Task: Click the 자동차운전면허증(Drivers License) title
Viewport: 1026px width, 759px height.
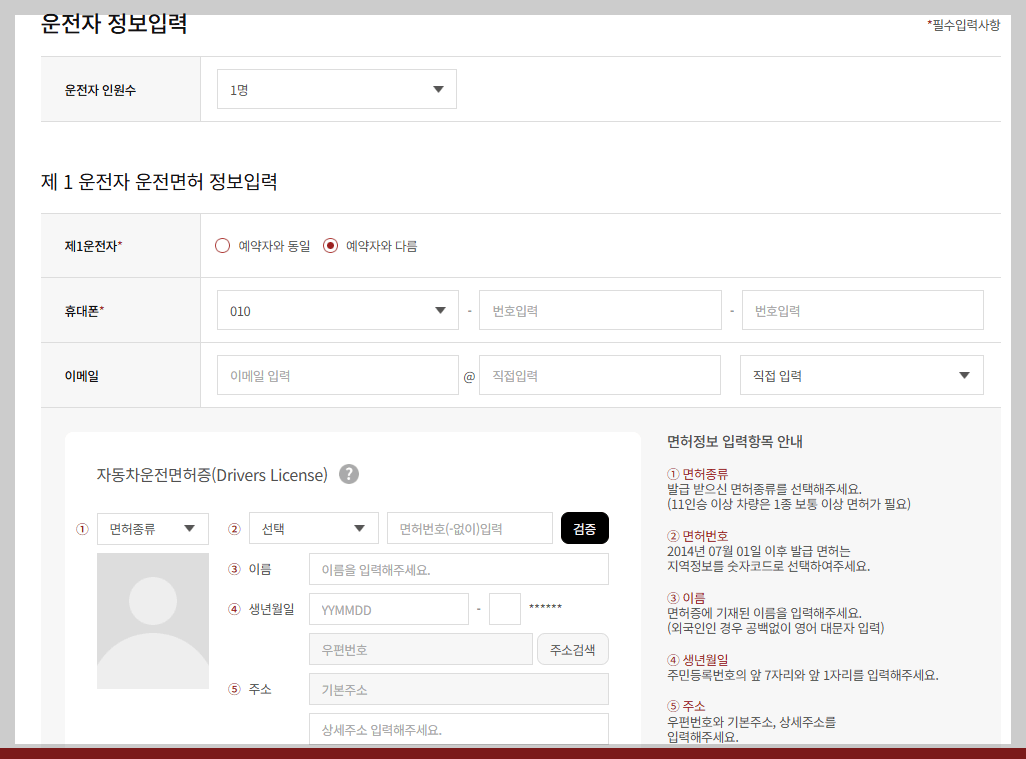Action: point(212,475)
